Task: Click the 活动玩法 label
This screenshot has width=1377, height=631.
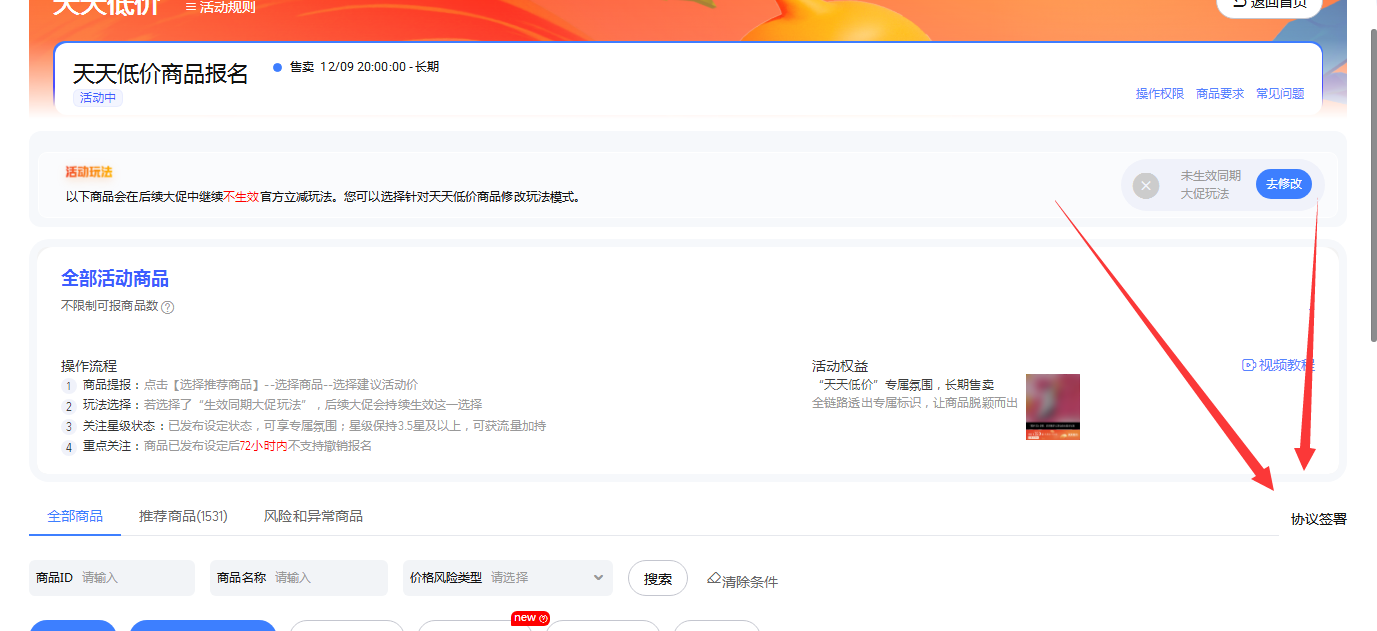Action: coord(89,173)
